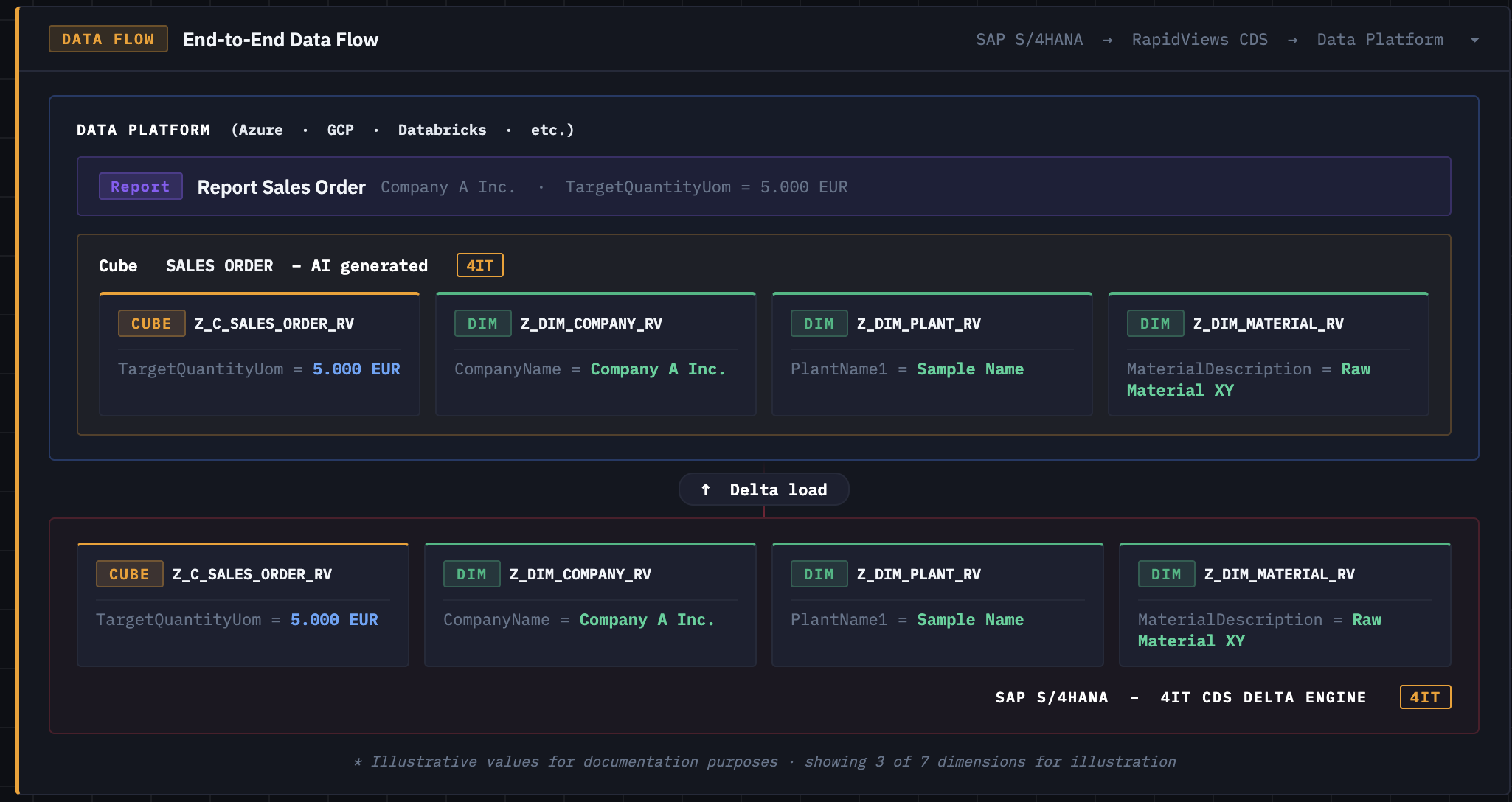Screen dimensions: 1512x802
Task: Select the RapidViews CDS breadcrumb item
Action: (x=1199, y=39)
